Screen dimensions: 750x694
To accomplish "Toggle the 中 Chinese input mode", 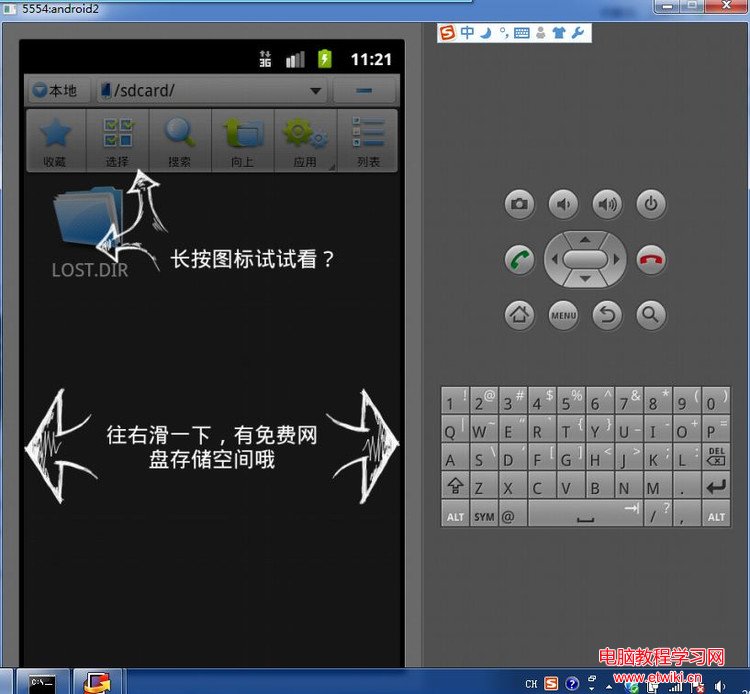I will point(467,33).
